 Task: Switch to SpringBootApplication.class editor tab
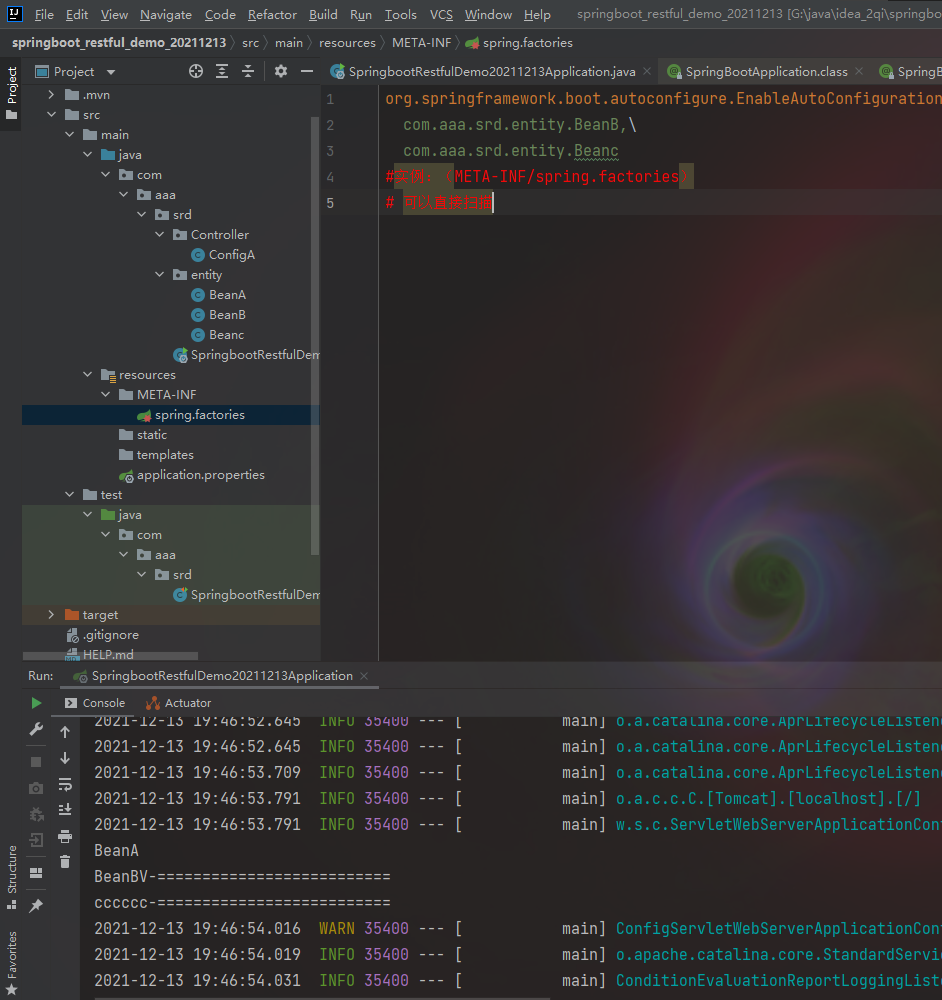coord(767,72)
